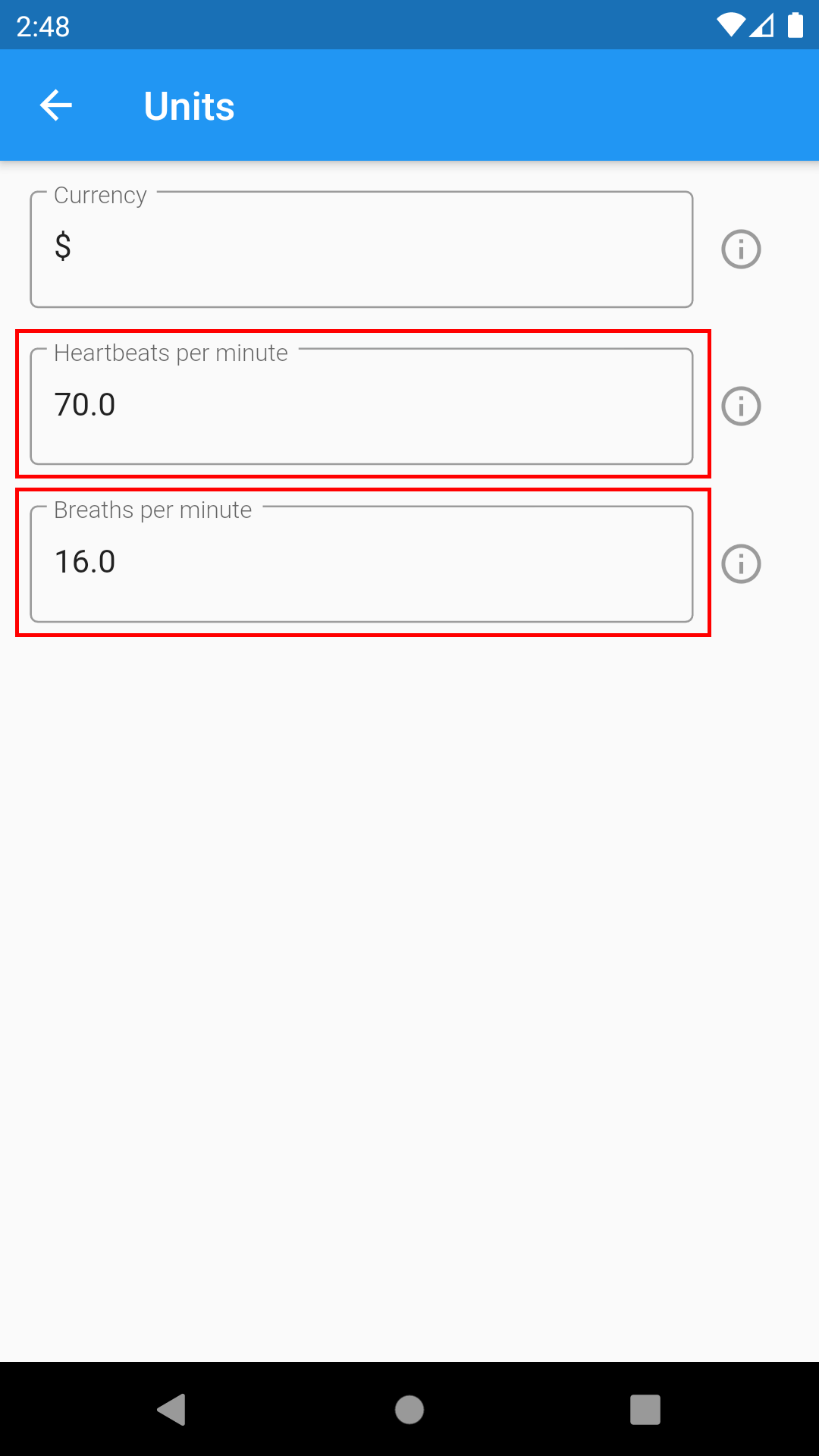Viewport: 819px width, 1456px height.
Task: Click the 'Currency' field label
Action: 100,196
